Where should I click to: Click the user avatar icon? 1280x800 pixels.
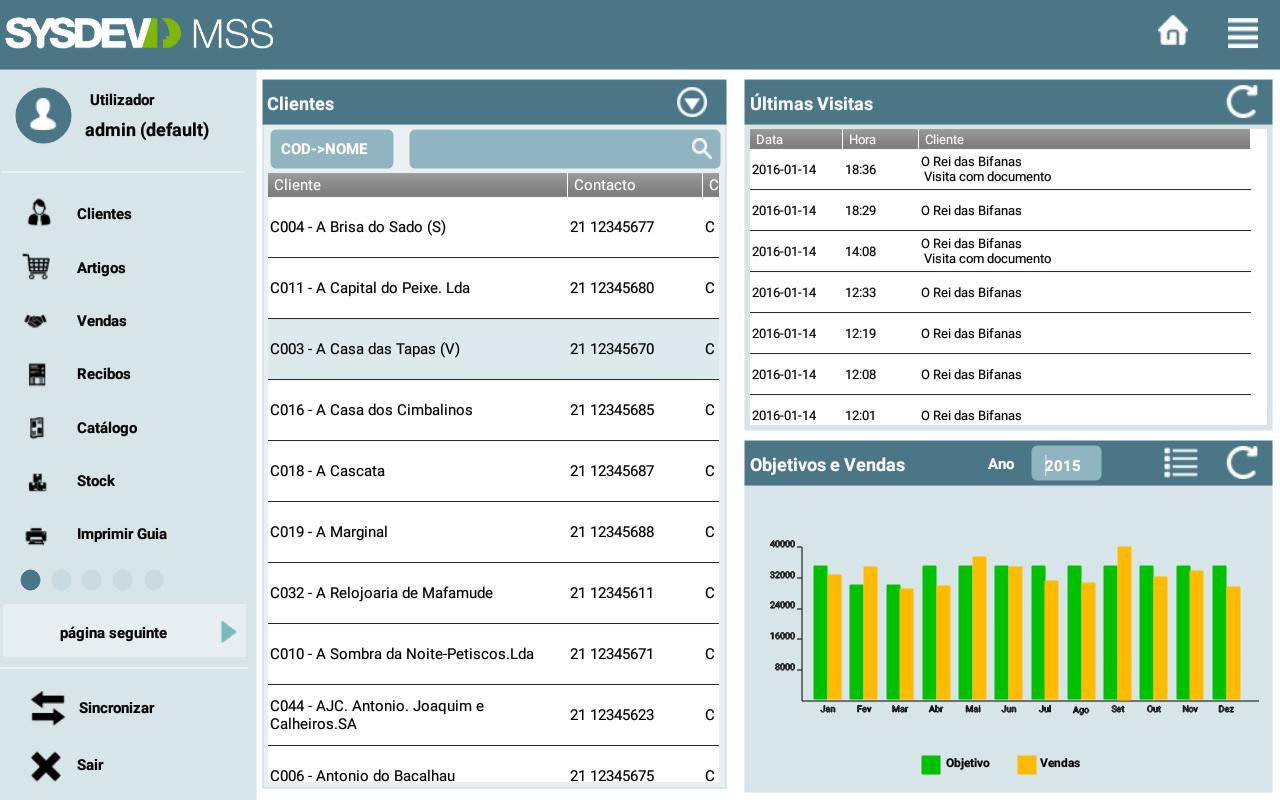43,115
